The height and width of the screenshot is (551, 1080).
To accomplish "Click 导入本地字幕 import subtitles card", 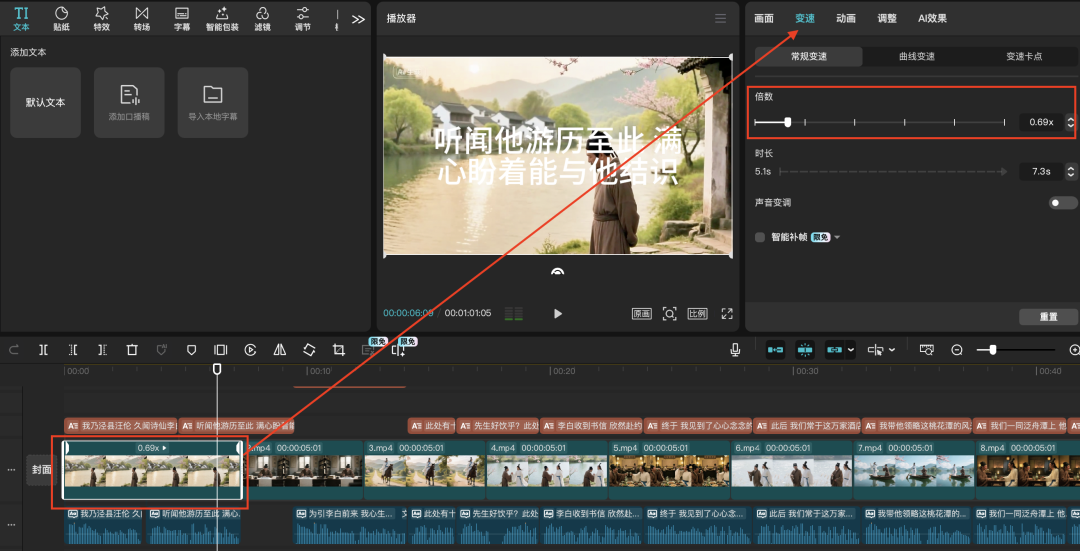I will pos(213,102).
